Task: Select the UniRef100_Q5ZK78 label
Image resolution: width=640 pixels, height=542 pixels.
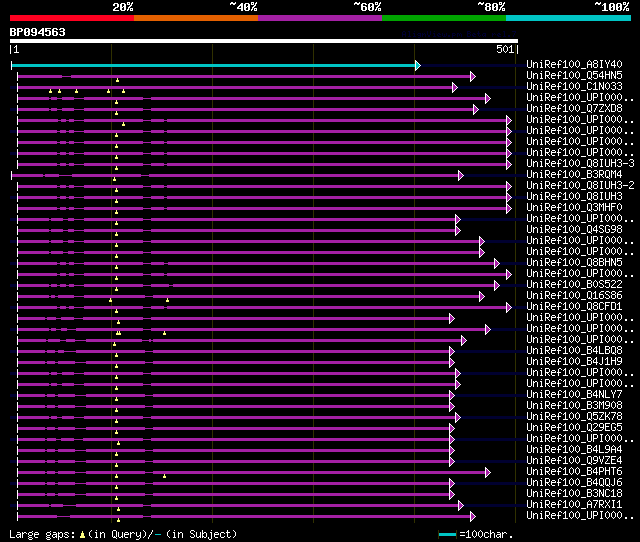Action: click(x=574, y=417)
